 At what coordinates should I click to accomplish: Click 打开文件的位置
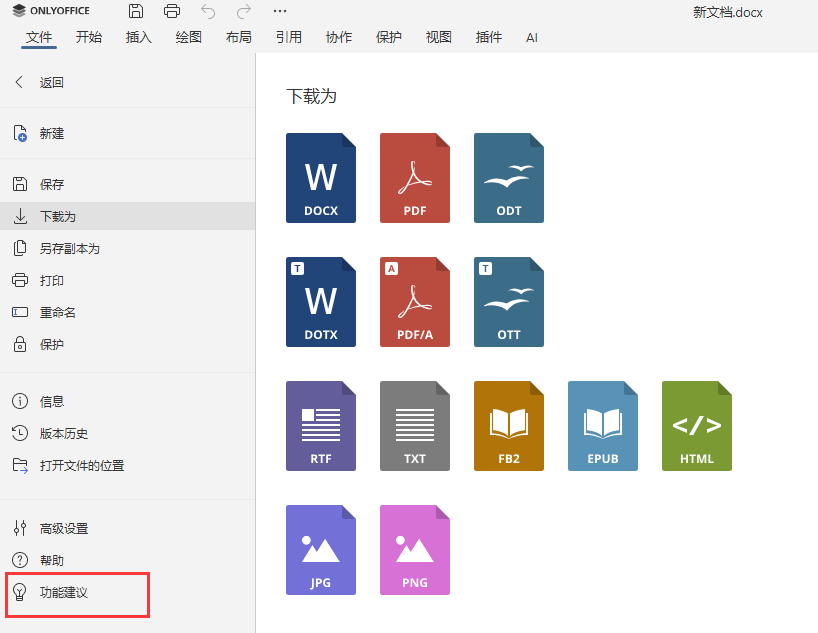pyautogui.click(x=127, y=465)
